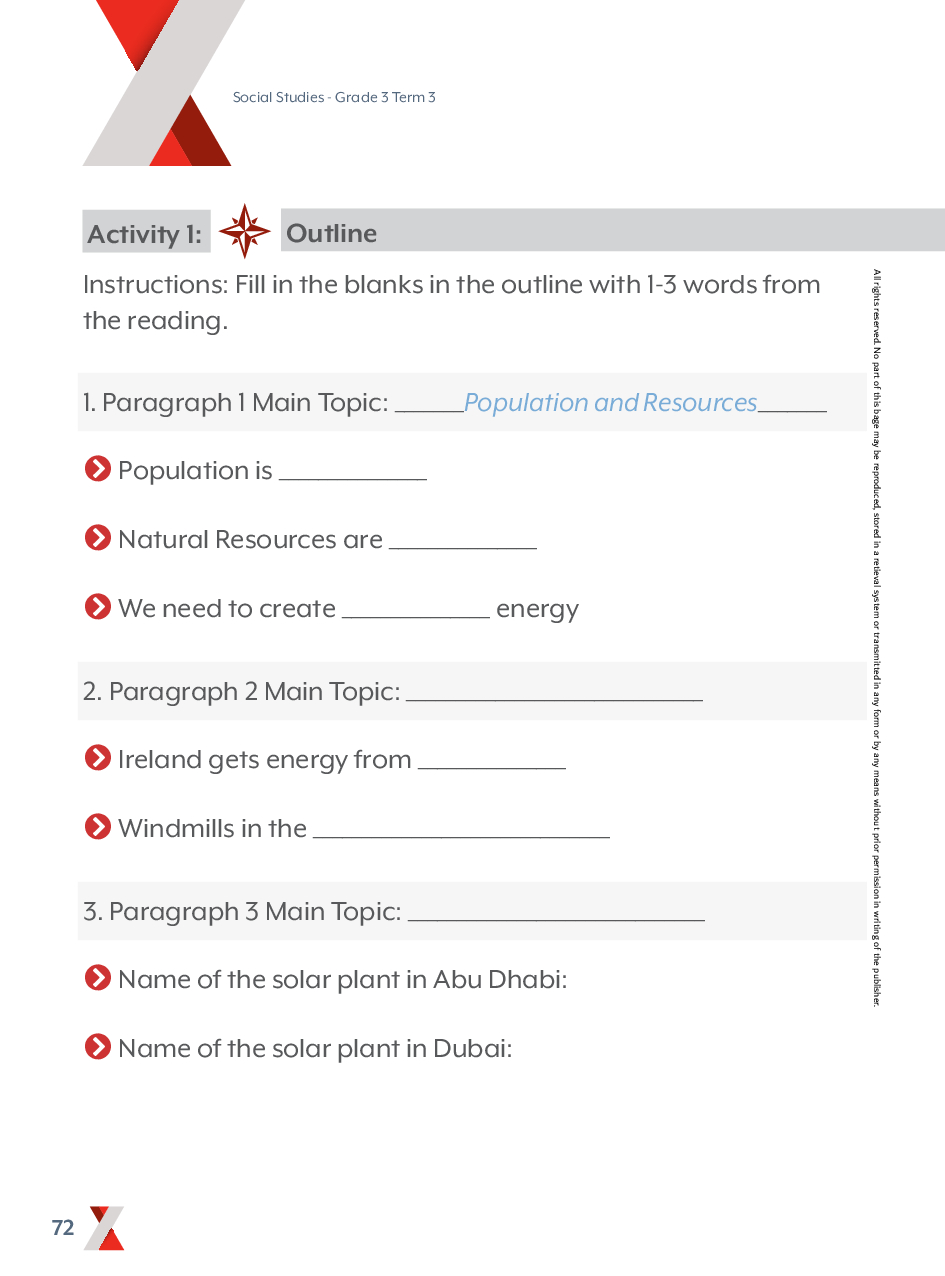This screenshot has width=945, height=1276.
Task: Click the red bullet before "Natural Resources are"
Action: [98, 538]
